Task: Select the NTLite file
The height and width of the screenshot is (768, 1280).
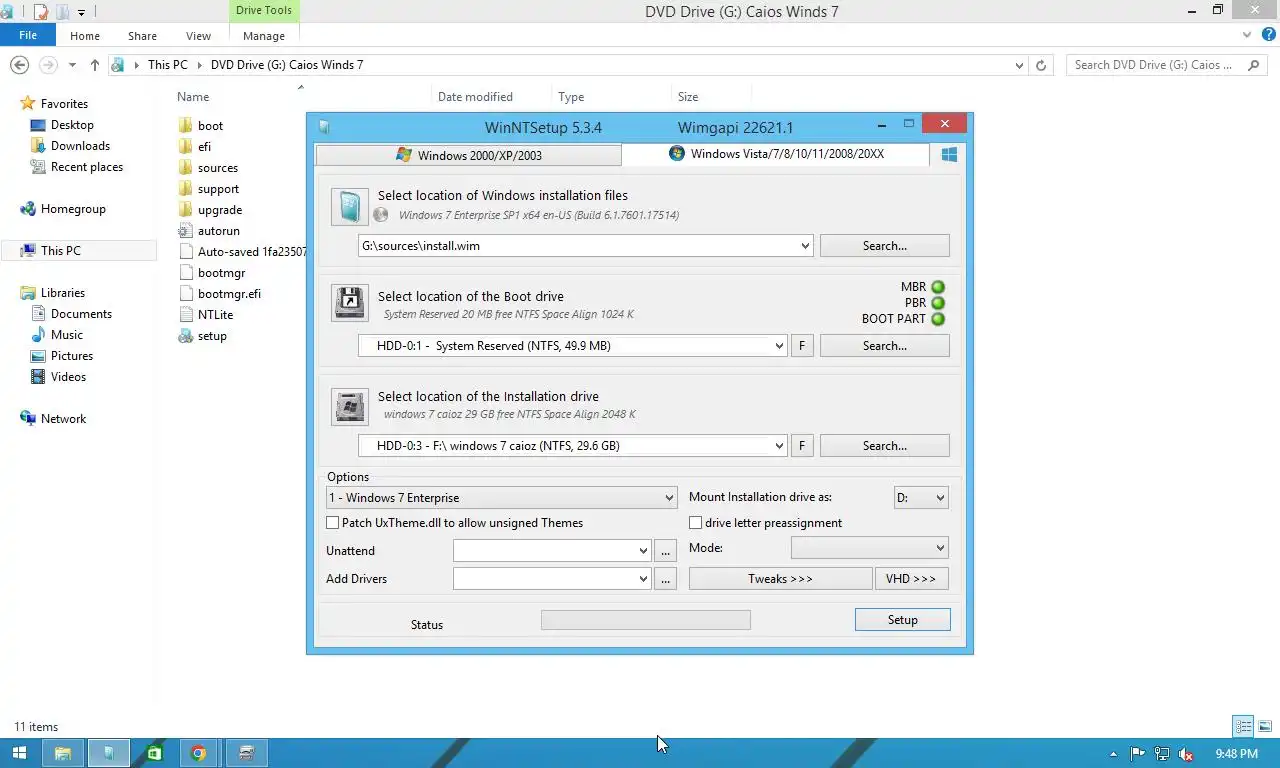Action: tap(215, 315)
